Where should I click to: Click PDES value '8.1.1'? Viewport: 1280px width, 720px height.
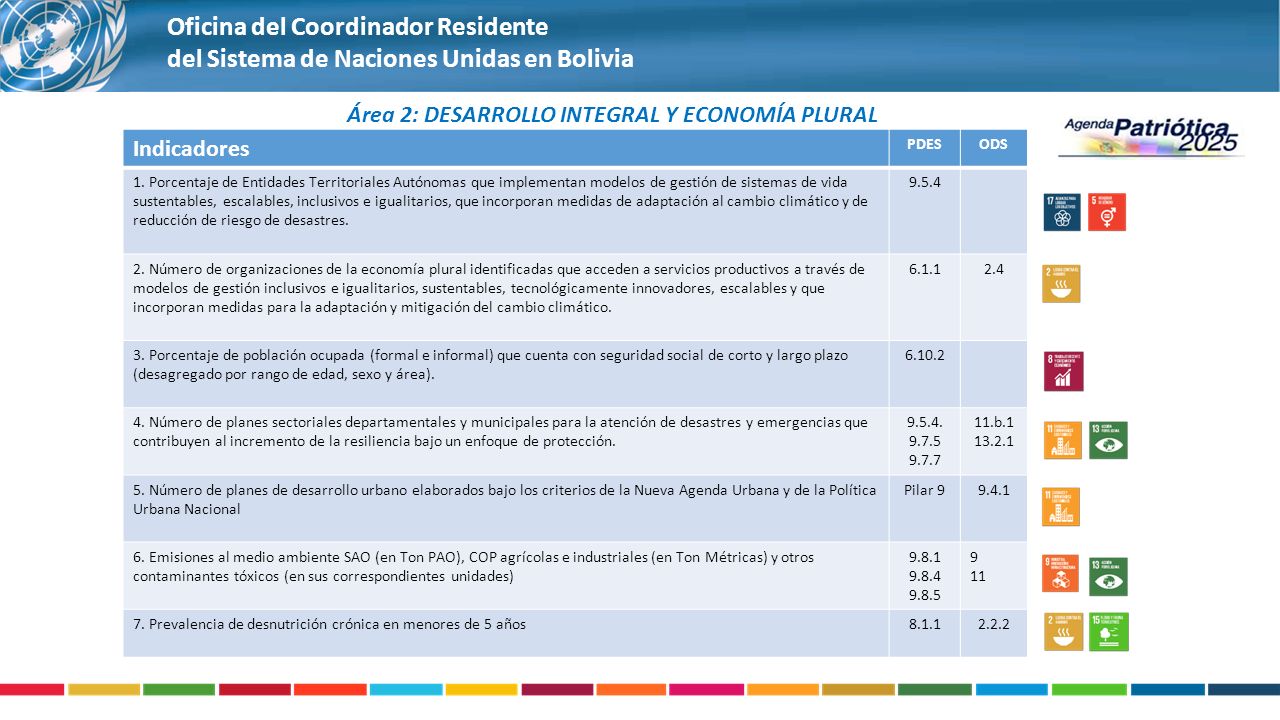(924, 624)
